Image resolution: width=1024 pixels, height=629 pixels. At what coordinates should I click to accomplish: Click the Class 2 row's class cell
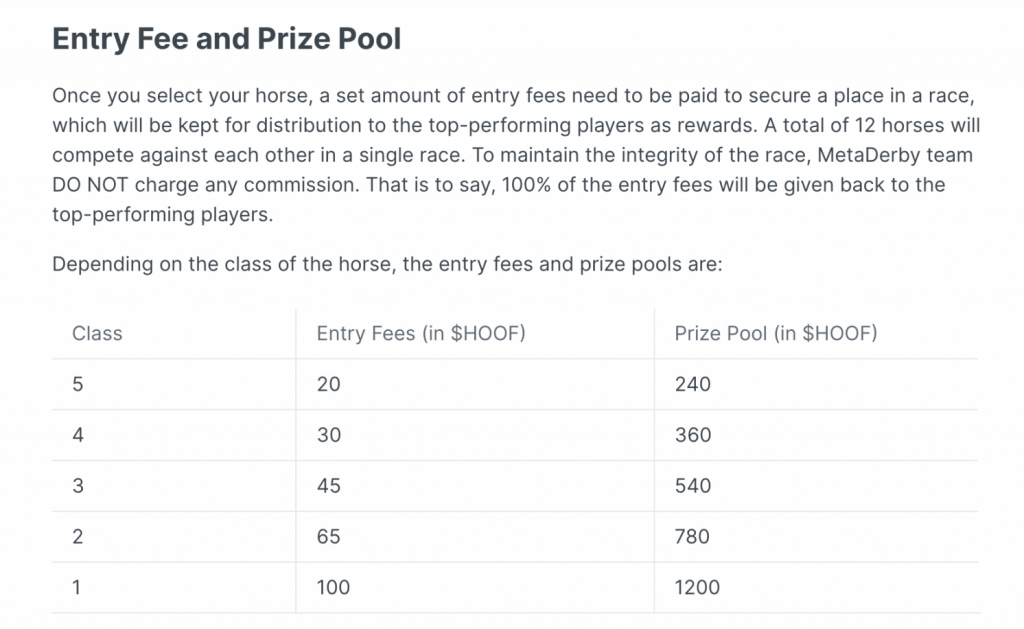pos(78,537)
